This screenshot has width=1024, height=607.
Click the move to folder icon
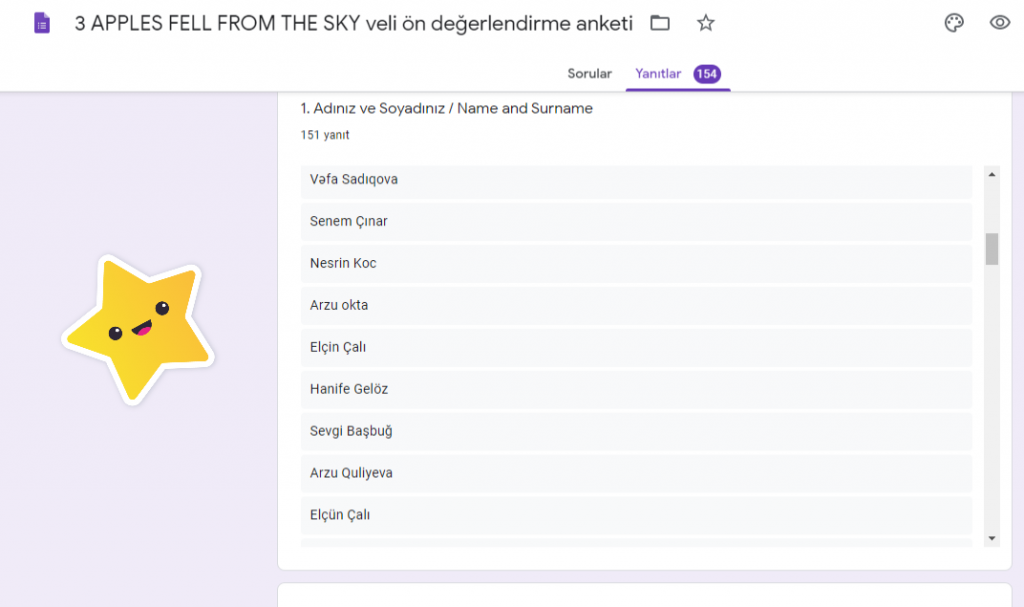click(660, 23)
